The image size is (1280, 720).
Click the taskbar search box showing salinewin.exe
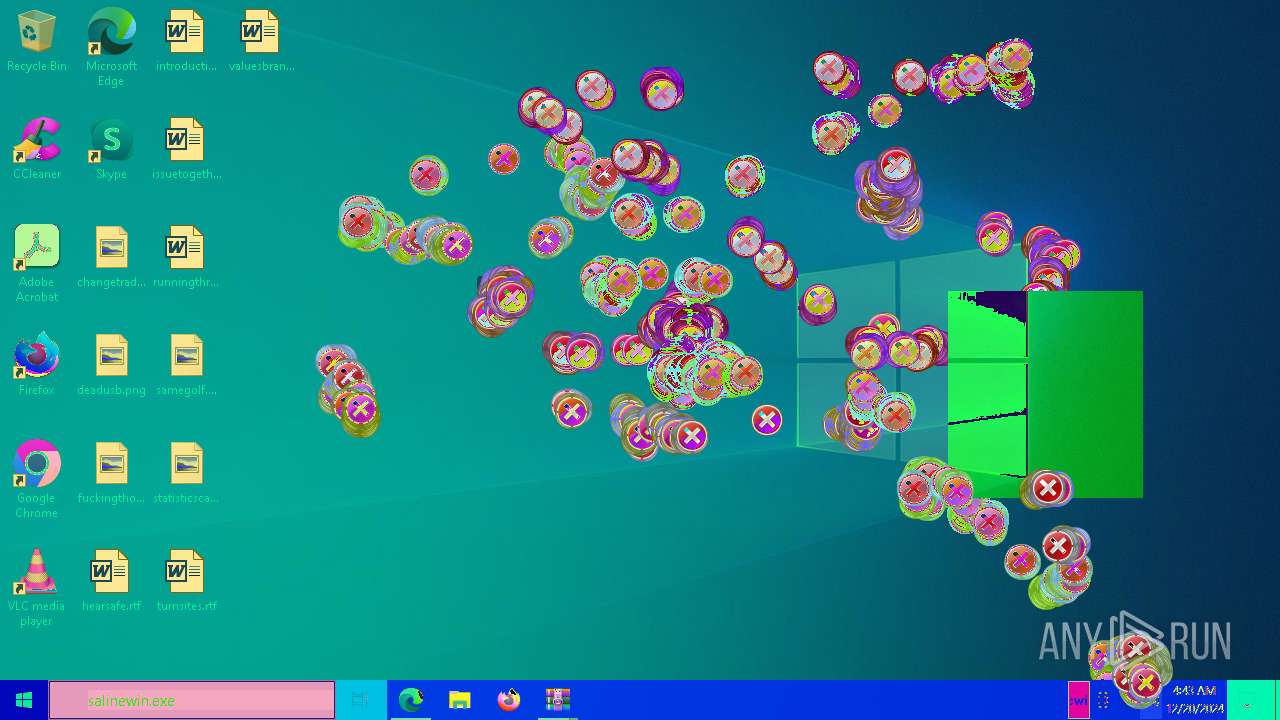click(192, 700)
